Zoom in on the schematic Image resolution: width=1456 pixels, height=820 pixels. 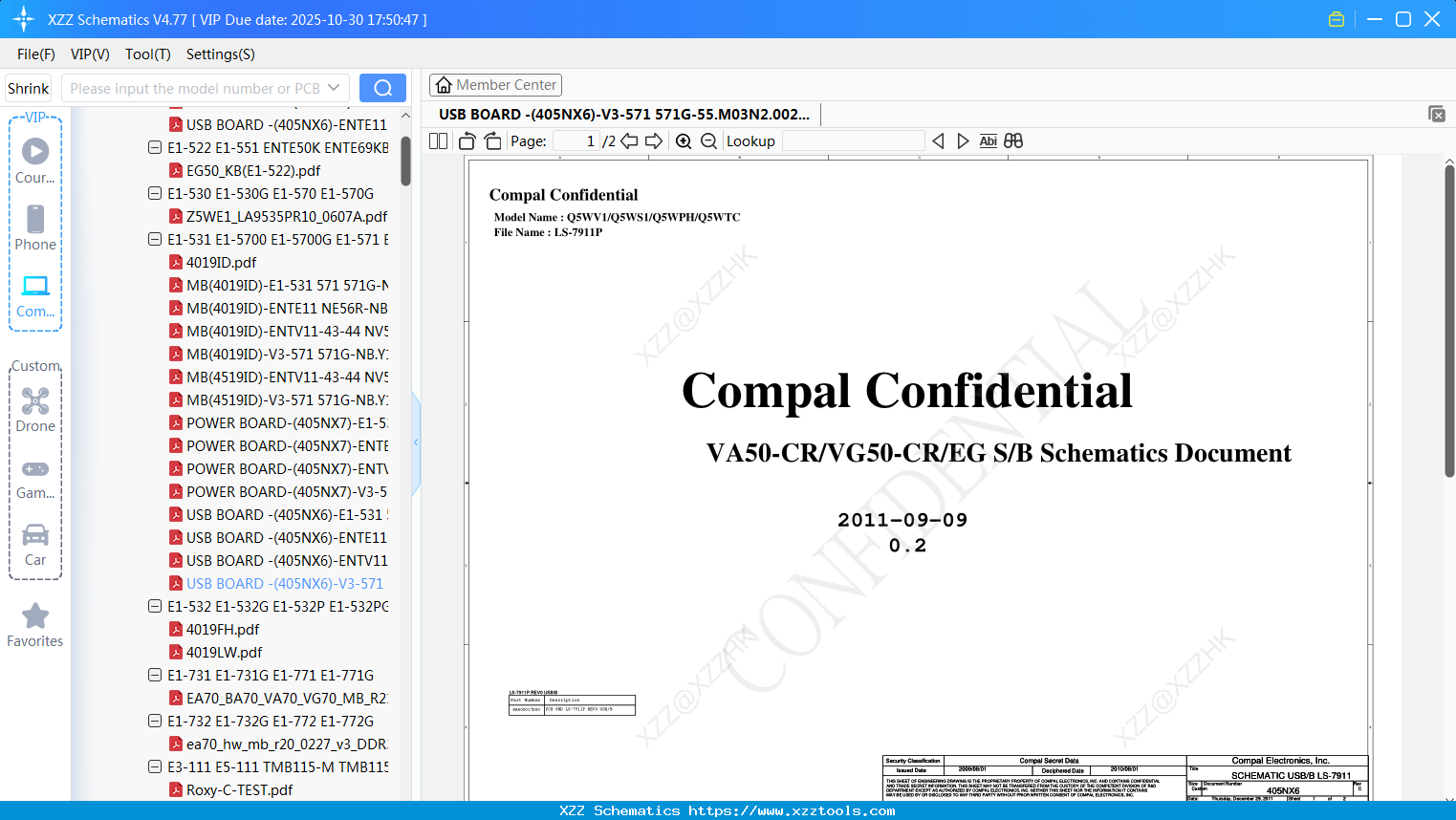[684, 140]
